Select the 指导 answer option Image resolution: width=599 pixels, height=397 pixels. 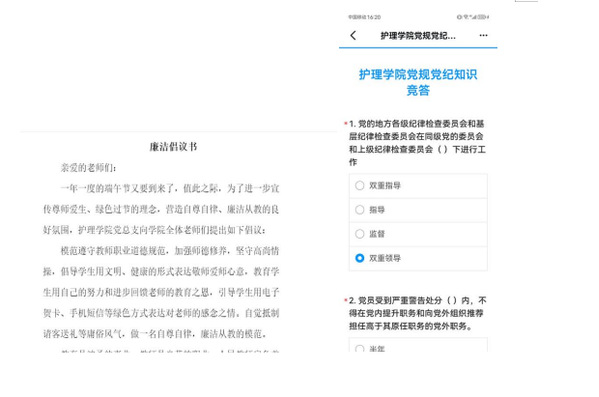pyautogui.click(x=418, y=210)
